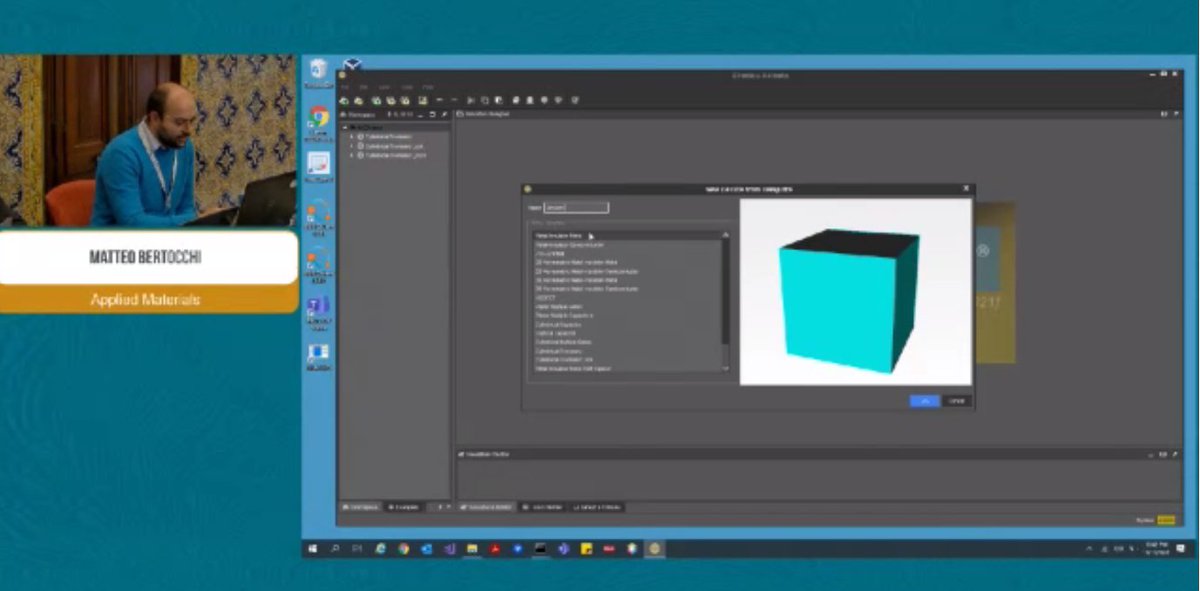This screenshot has width=1200, height=591.
Task: Click the taskbar Search icon
Action: [336, 549]
